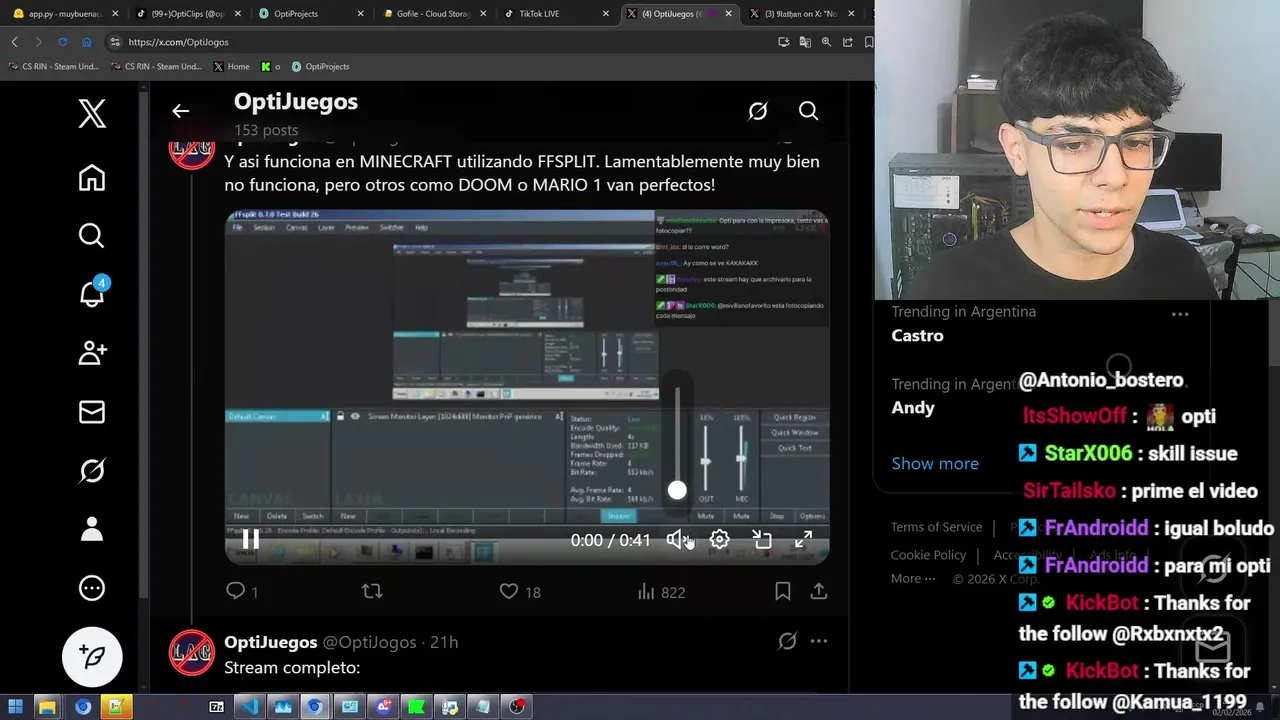Open Profile person icon in sidebar
Screen dimensions: 1280x720
[92, 529]
